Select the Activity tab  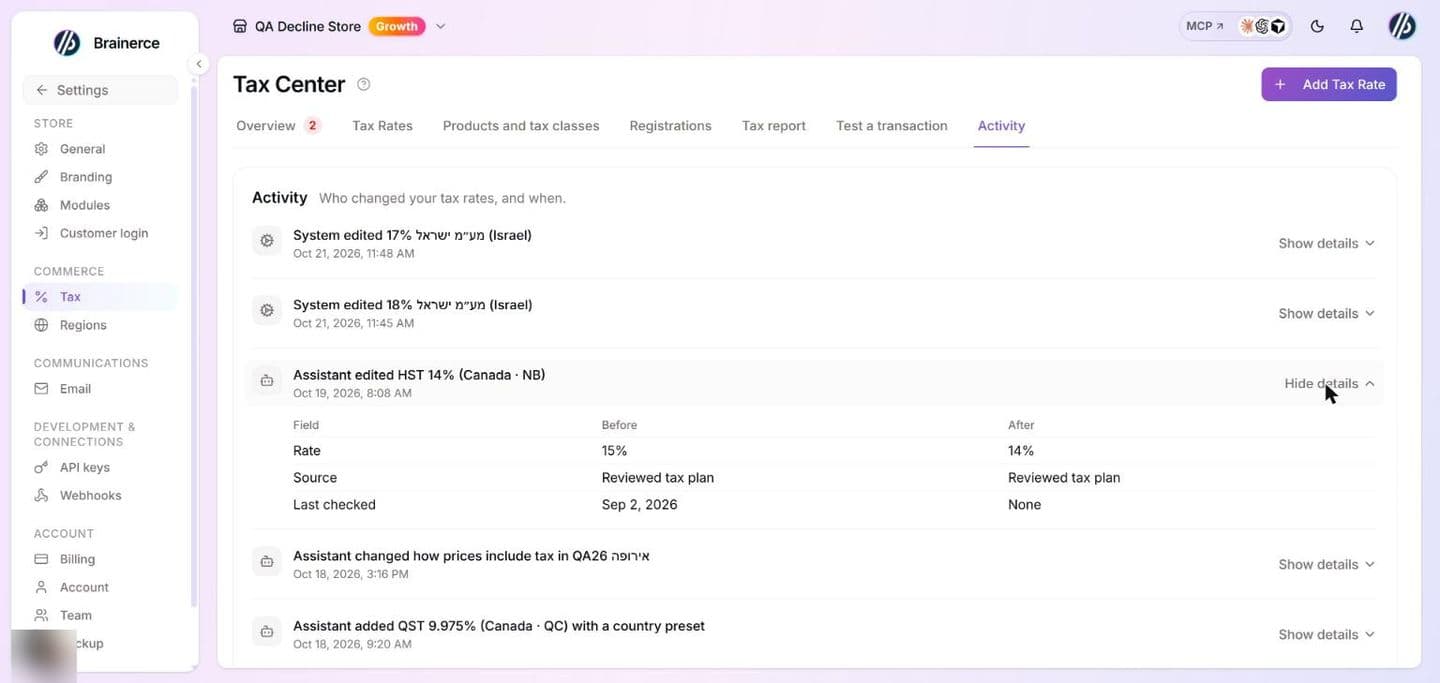(1001, 126)
